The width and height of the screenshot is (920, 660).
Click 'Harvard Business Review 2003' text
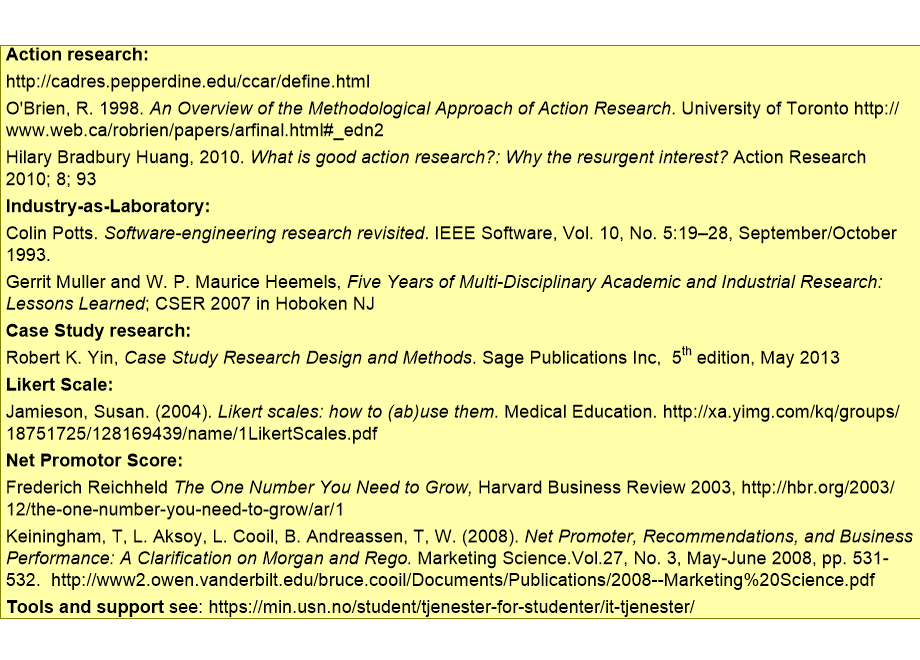click(604, 488)
